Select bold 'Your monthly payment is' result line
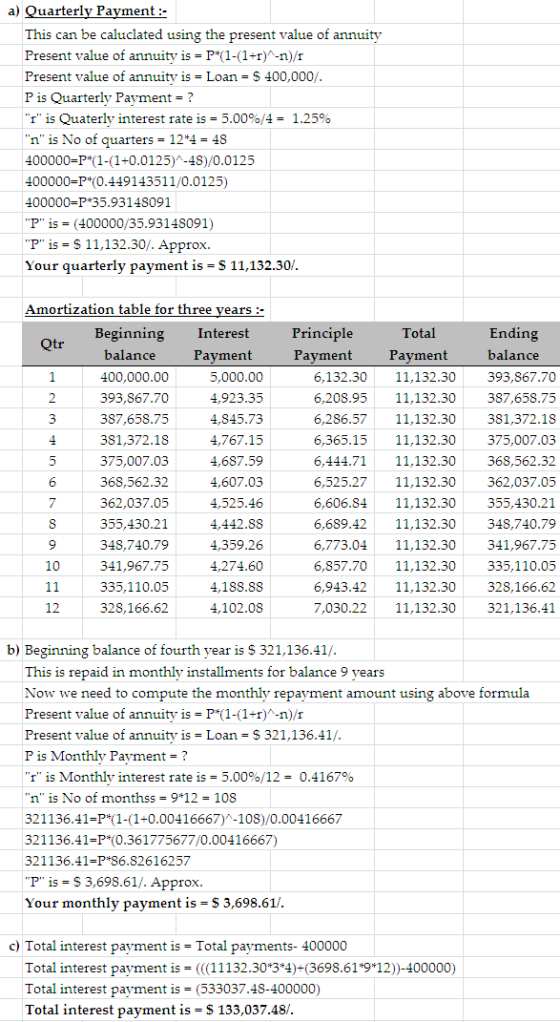The height and width of the screenshot is (1022, 560). (155, 903)
